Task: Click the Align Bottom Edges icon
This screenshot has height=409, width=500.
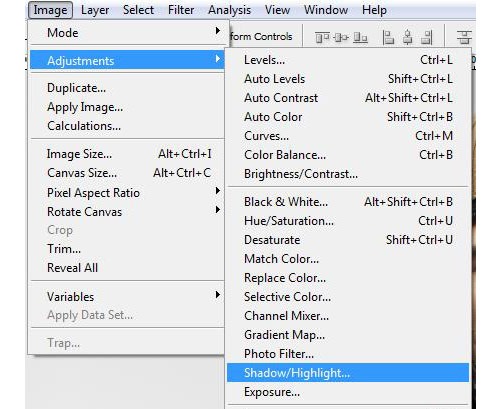Action: pyautogui.click(x=360, y=38)
